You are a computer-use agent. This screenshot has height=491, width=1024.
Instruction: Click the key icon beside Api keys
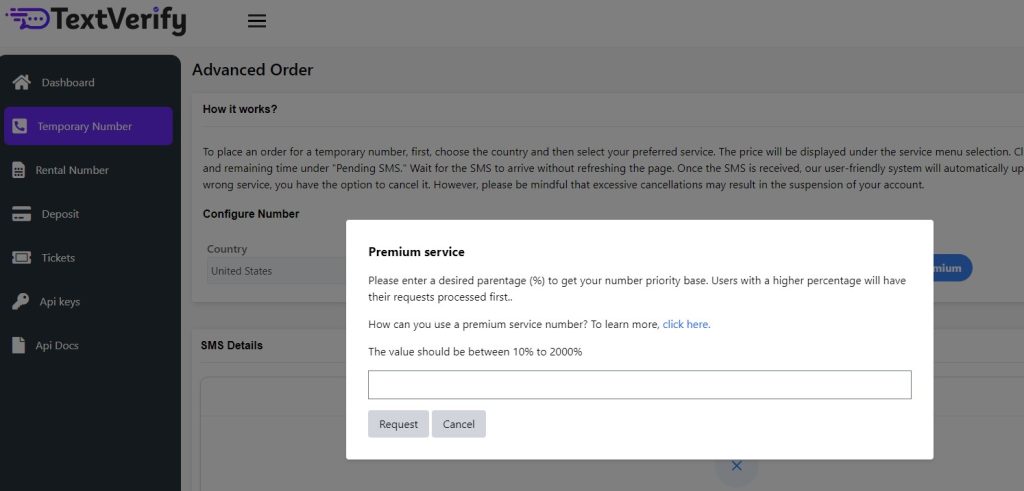coord(20,301)
